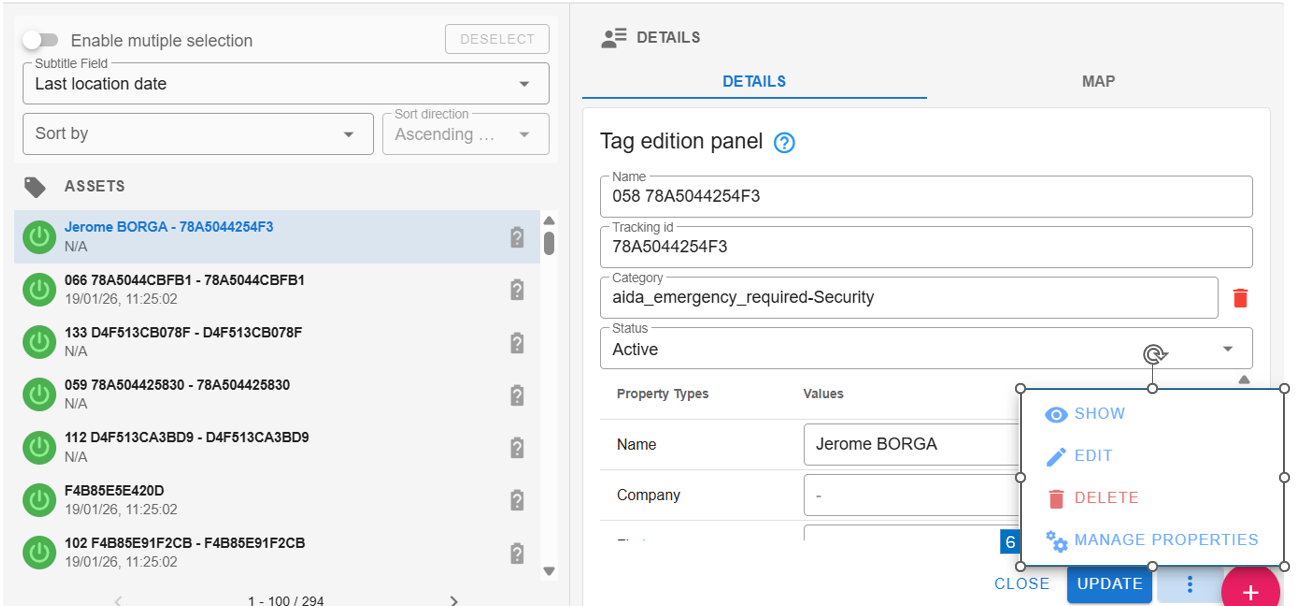
Task: Click the help icon beside Tag edition panel
Action: 785,143
